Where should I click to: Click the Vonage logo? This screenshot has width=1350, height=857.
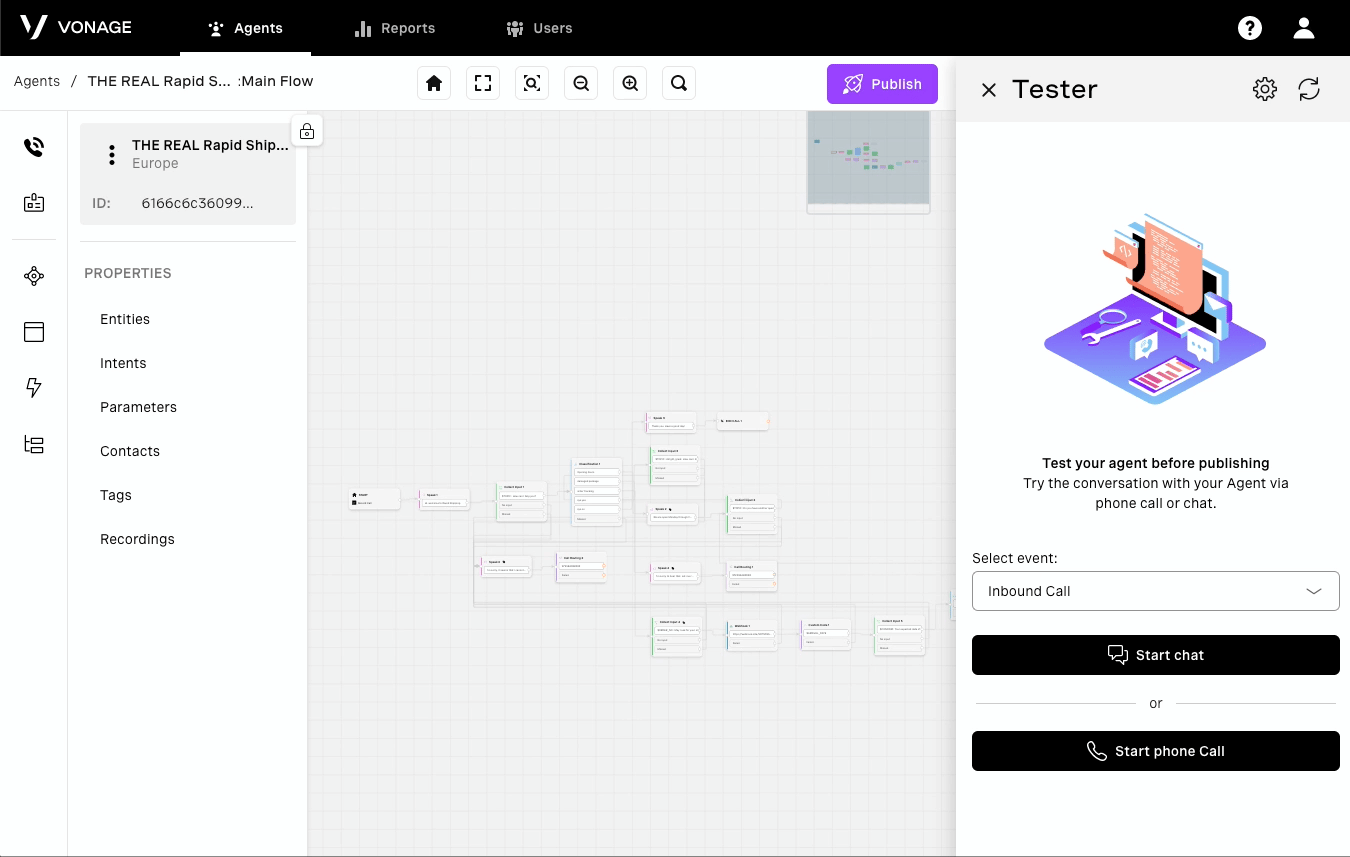tap(75, 27)
